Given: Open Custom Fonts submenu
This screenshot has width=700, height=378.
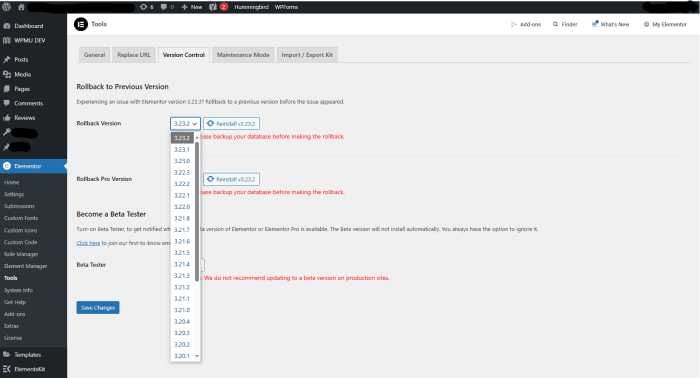Looking at the screenshot, I should 21,218.
